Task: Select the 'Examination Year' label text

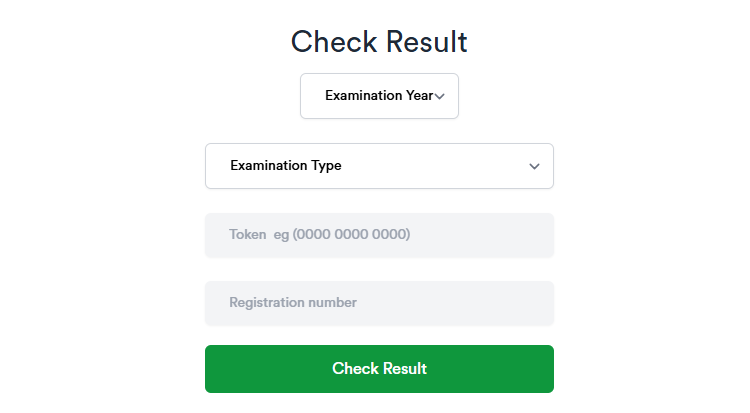Action: tap(378, 96)
